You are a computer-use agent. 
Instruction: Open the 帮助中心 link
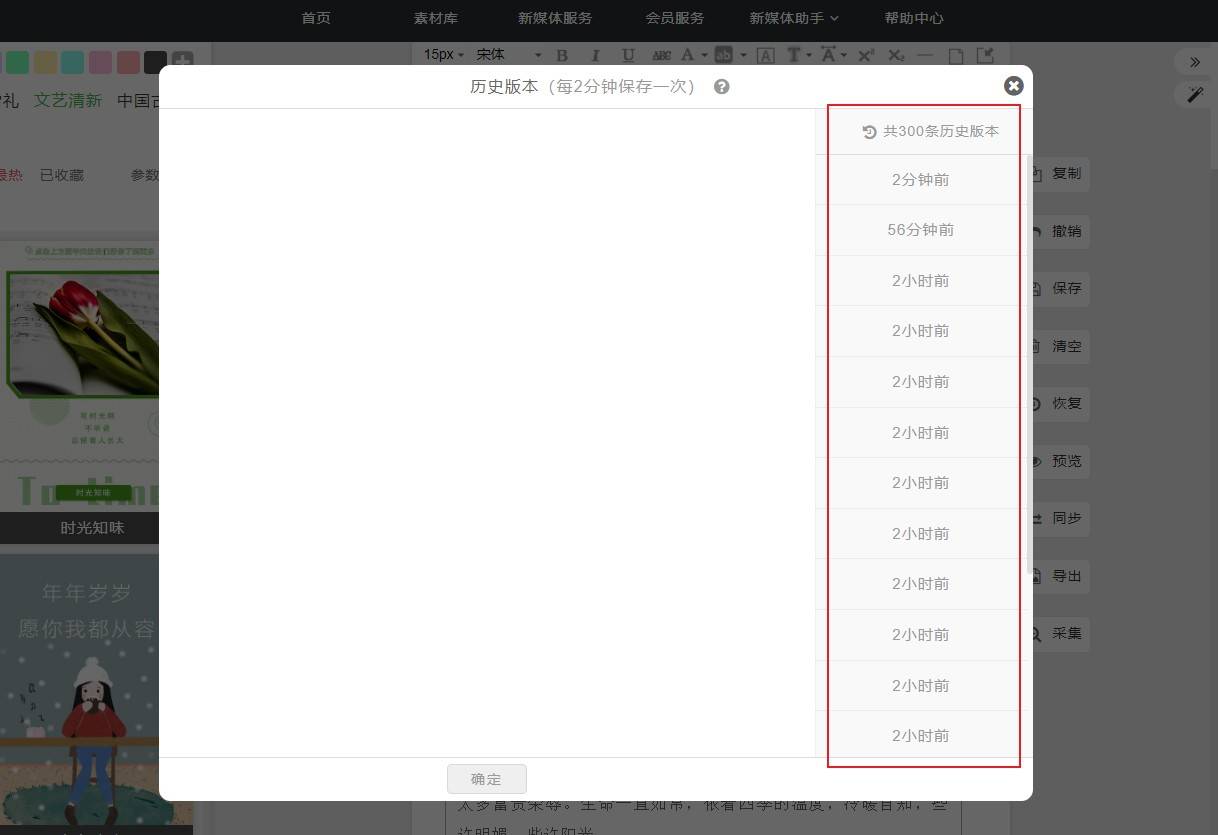click(x=913, y=18)
